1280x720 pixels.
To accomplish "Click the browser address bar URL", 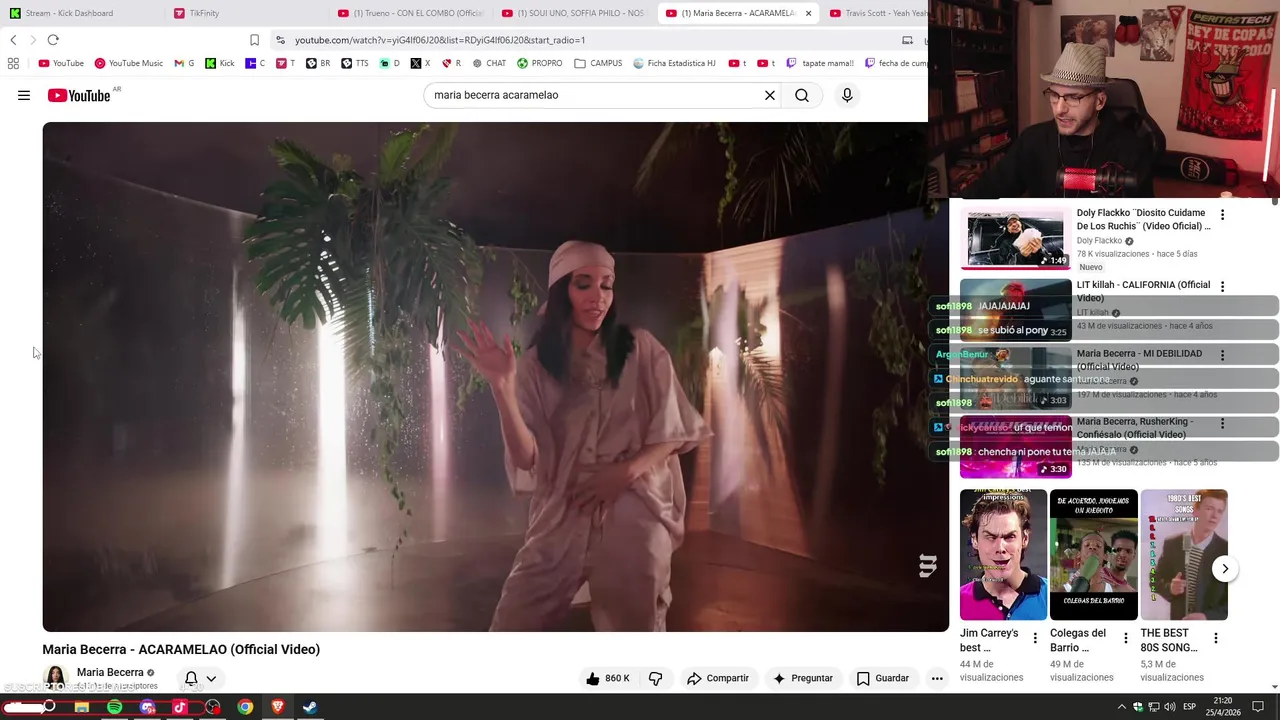I will pyautogui.click(x=440, y=40).
